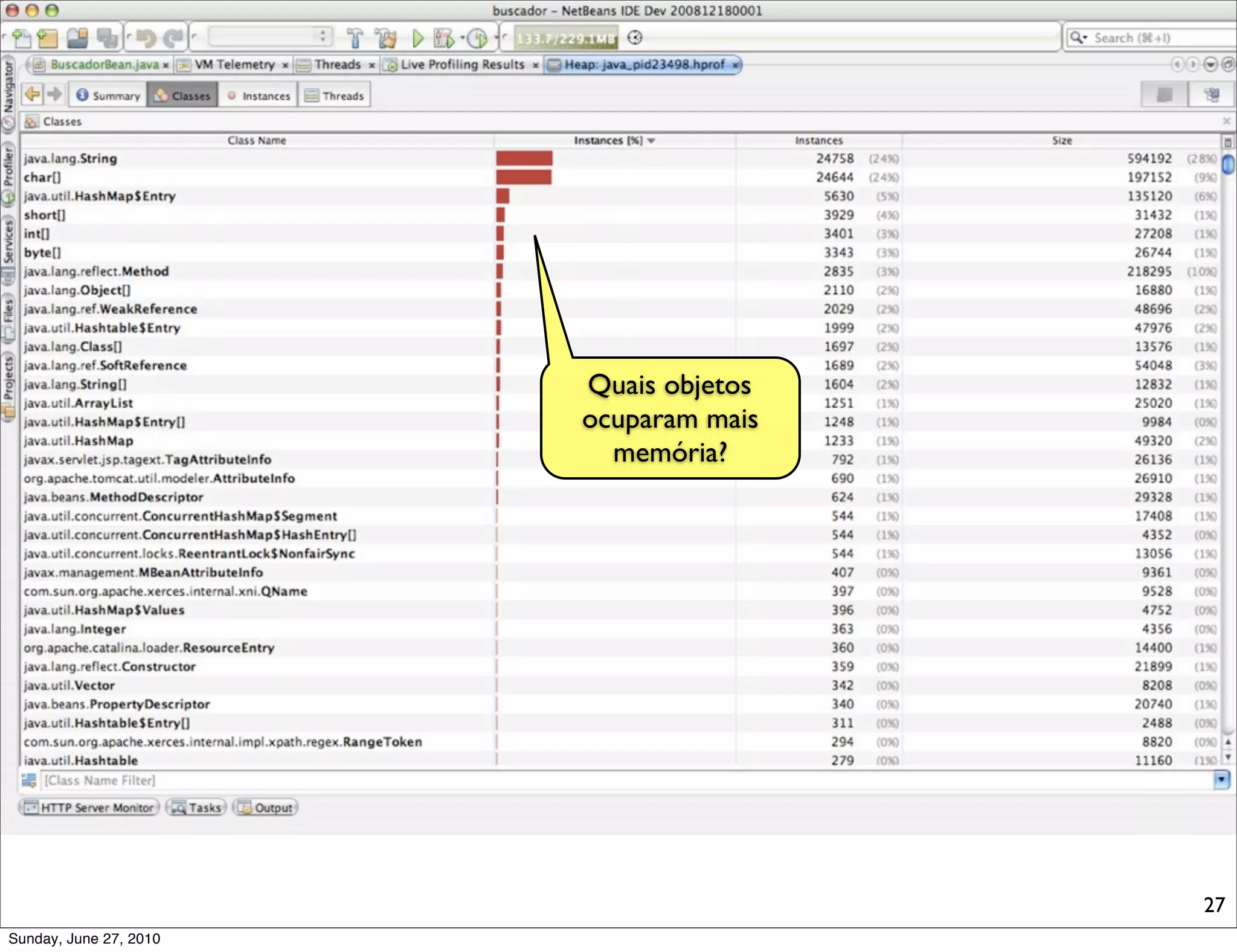Click the New Project icon

point(48,38)
